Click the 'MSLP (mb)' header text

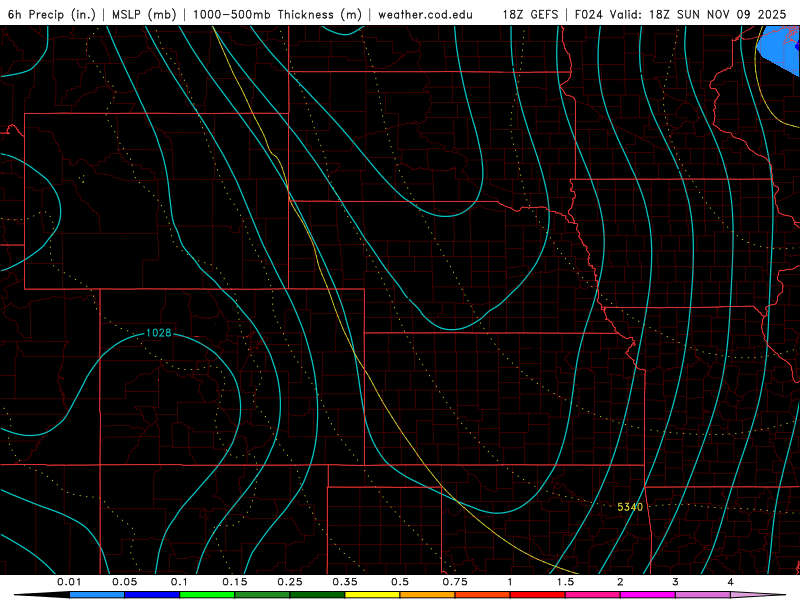tap(144, 14)
